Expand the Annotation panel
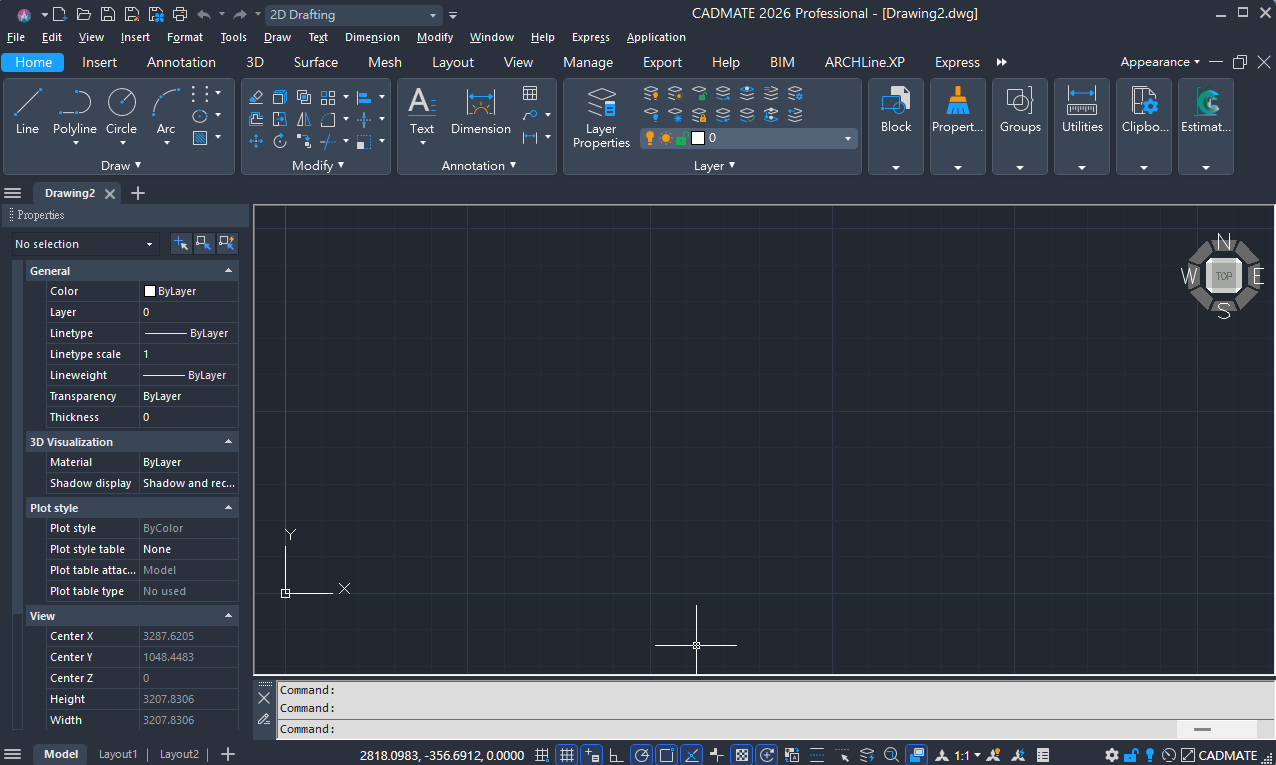The height and width of the screenshot is (765, 1276). click(479, 165)
